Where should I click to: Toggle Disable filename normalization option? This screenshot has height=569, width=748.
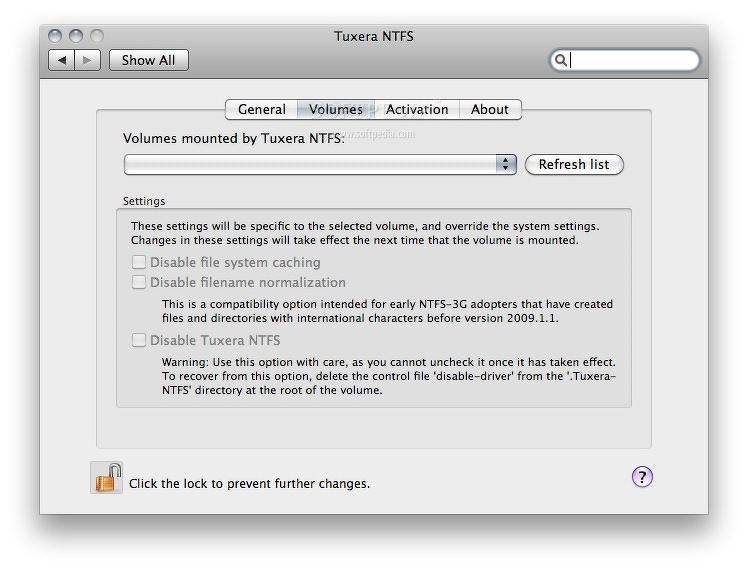[139, 282]
